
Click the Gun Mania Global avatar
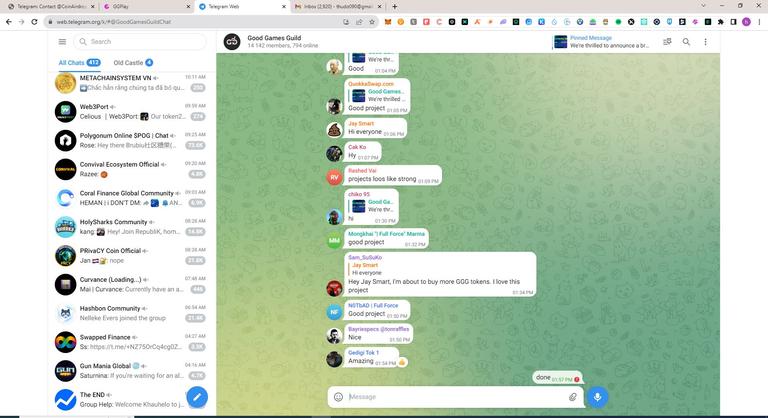pos(65,371)
